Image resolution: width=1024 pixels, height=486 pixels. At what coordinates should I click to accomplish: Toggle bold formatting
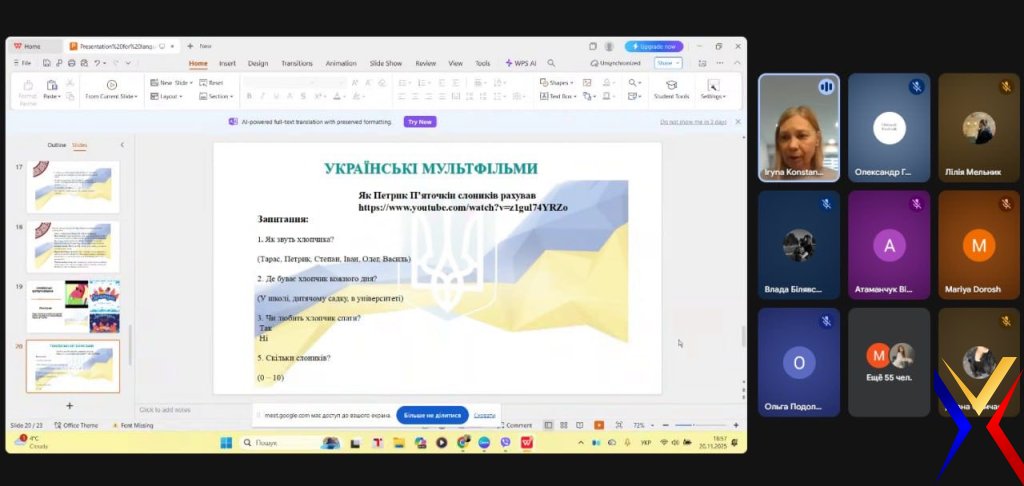tap(249, 97)
